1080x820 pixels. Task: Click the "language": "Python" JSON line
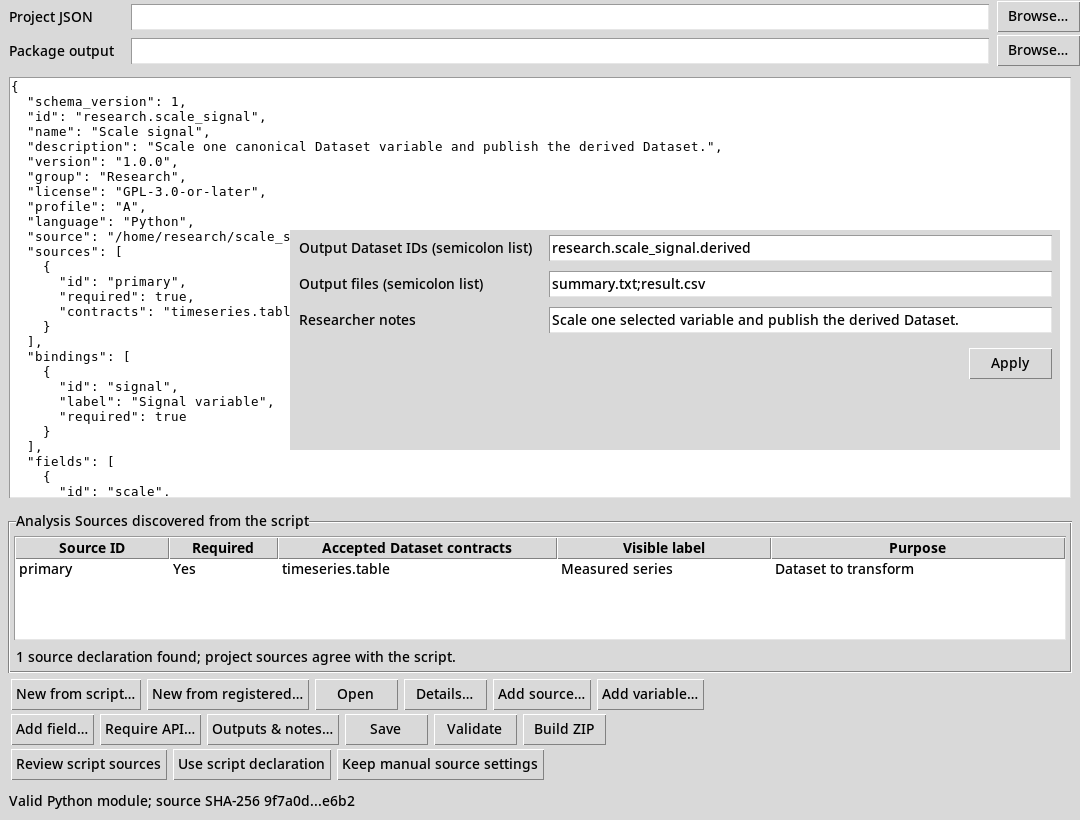tap(111, 222)
